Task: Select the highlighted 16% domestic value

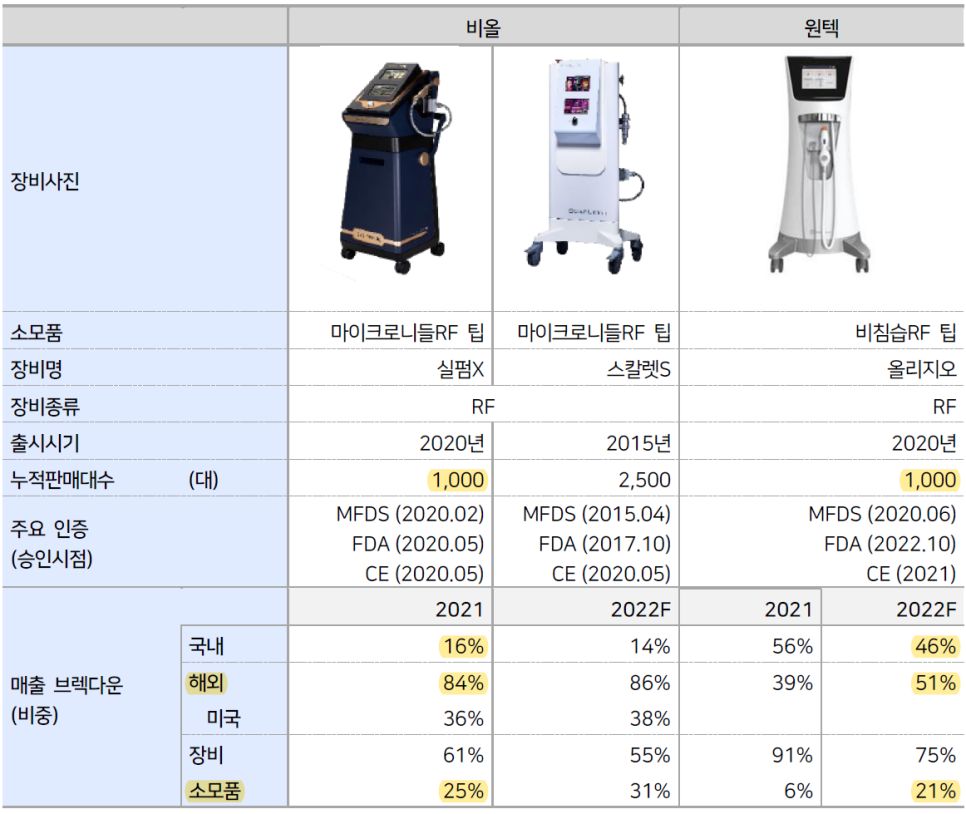Action: (463, 646)
